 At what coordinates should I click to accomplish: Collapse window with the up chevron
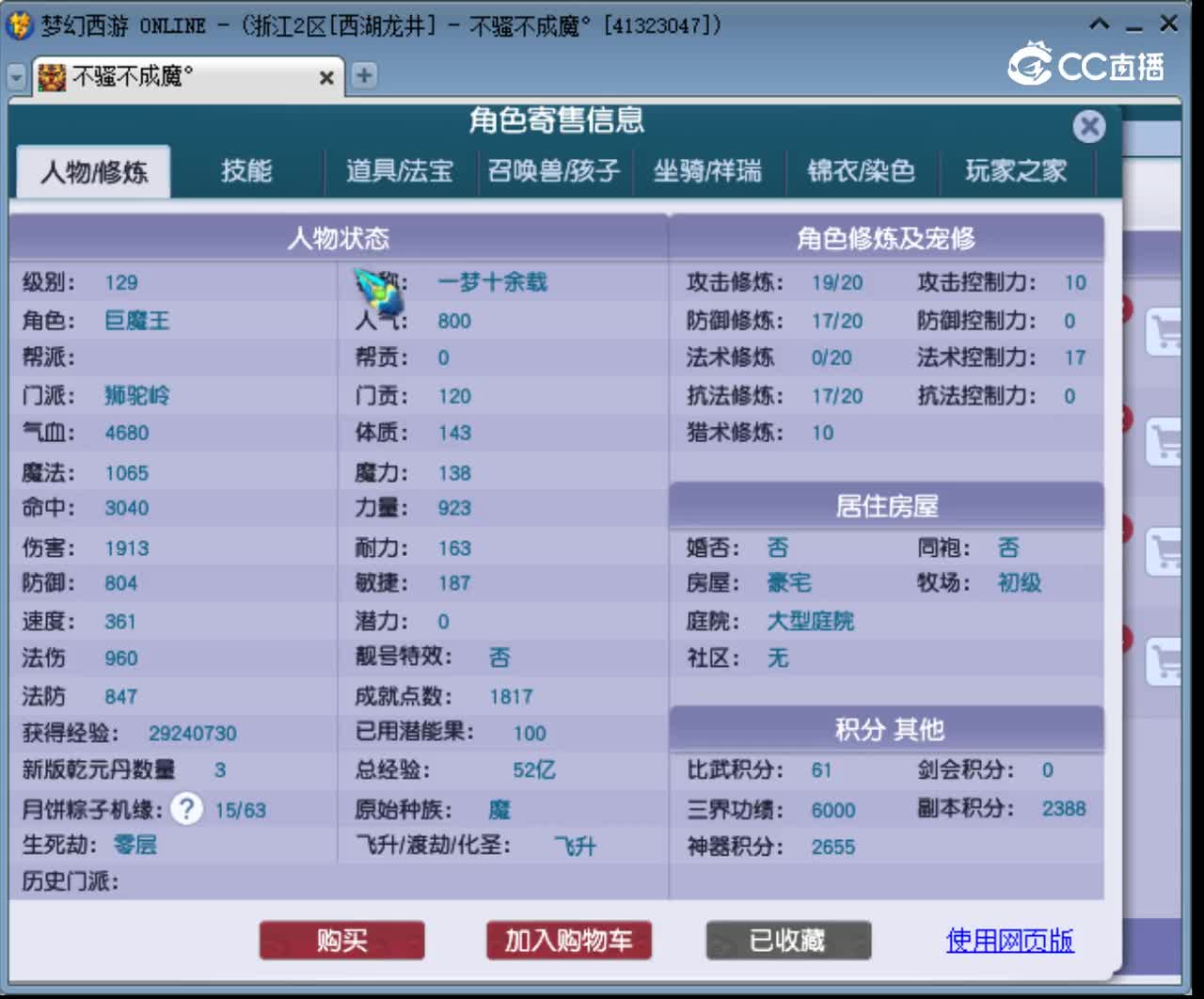pyautogui.click(x=1099, y=24)
